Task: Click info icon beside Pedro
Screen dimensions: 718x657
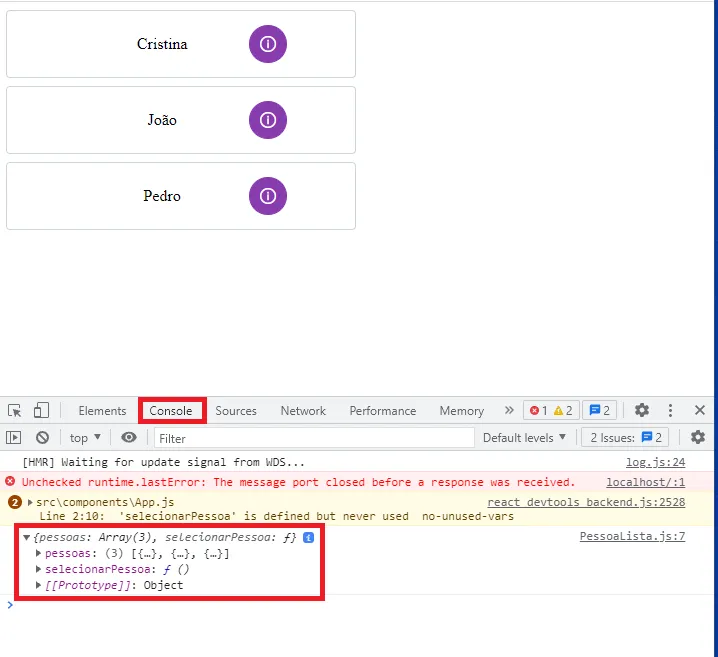Action: point(268,196)
